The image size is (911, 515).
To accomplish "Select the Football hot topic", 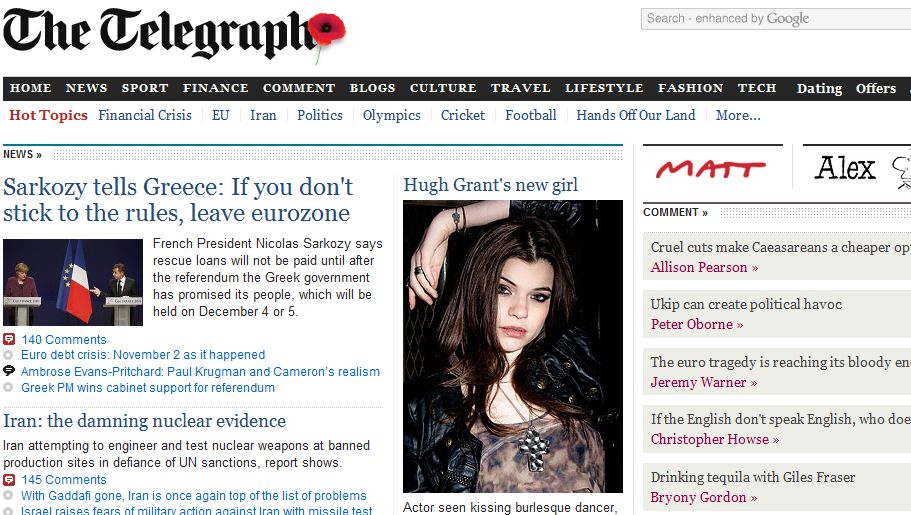I will 530,115.
